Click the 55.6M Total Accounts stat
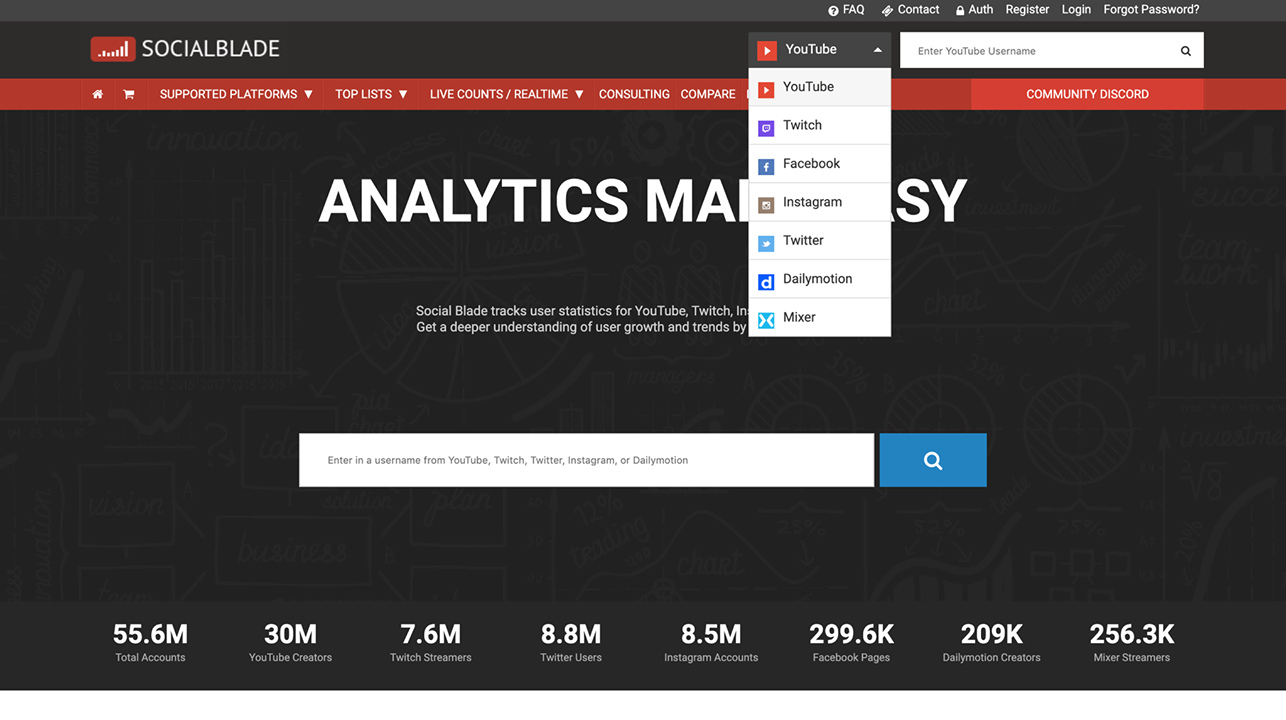 tap(150, 642)
